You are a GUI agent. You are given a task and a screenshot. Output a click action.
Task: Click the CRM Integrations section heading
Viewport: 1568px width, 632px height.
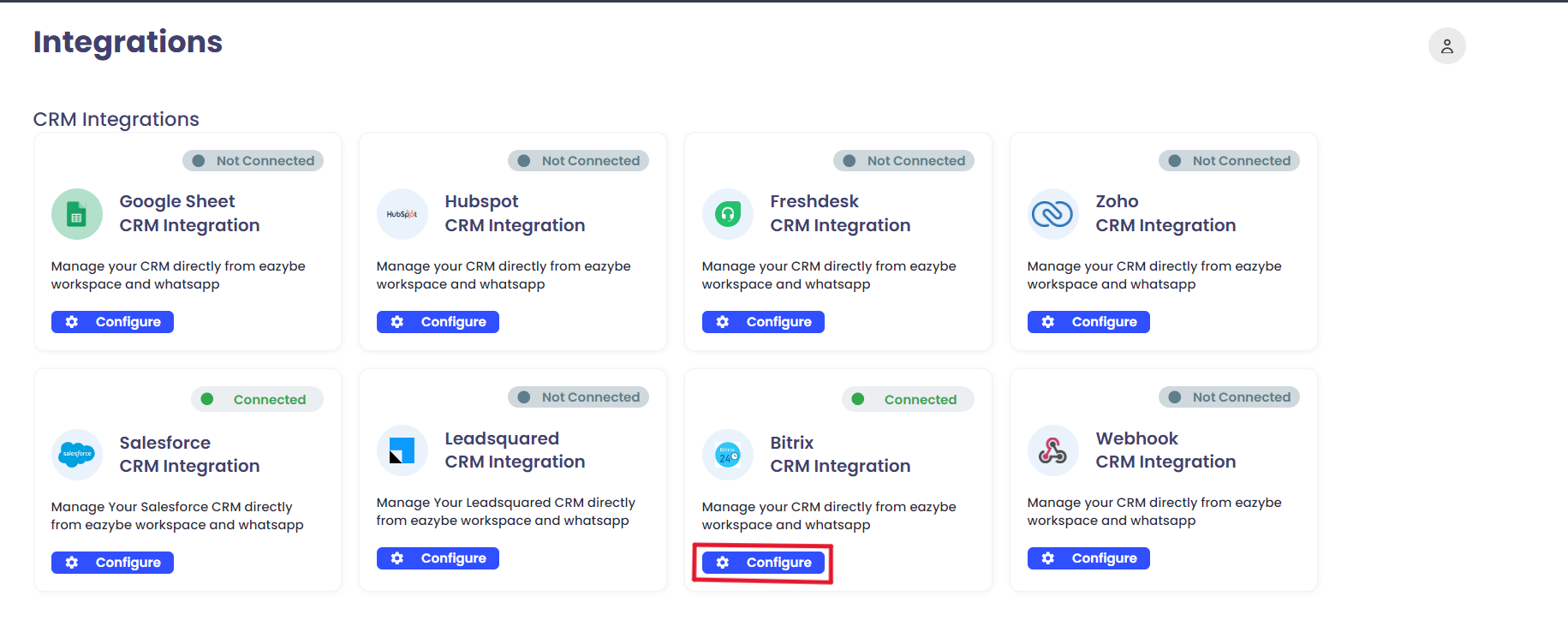point(116,119)
